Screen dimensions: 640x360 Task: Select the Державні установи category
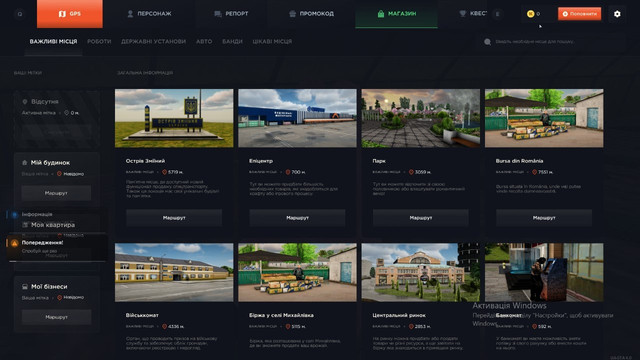[x=153, y=42]
